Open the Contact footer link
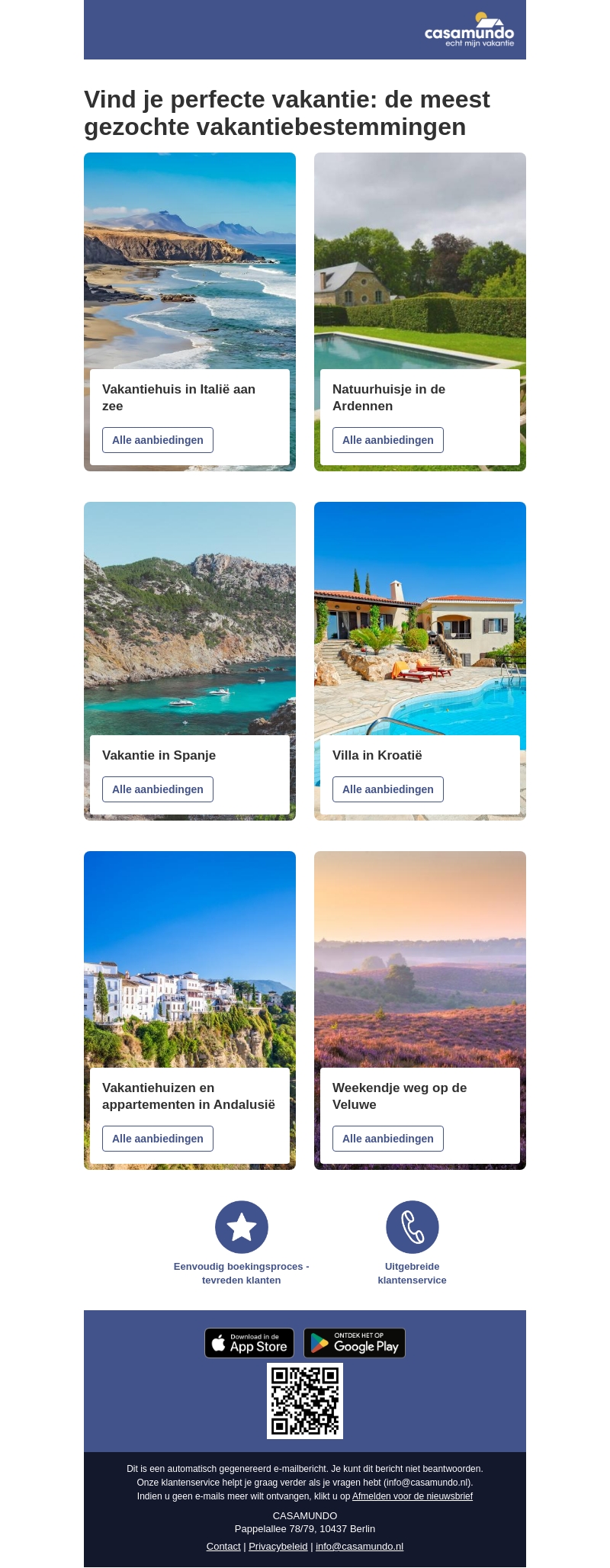610x1568 pixels. pyautogui.click(x=223, y=1547)
